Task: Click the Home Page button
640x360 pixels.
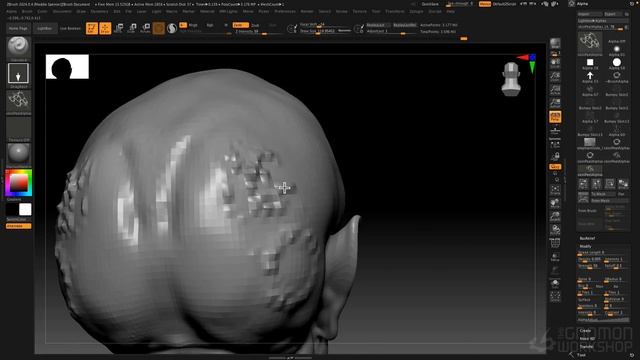Action: [x=18, y=29]
